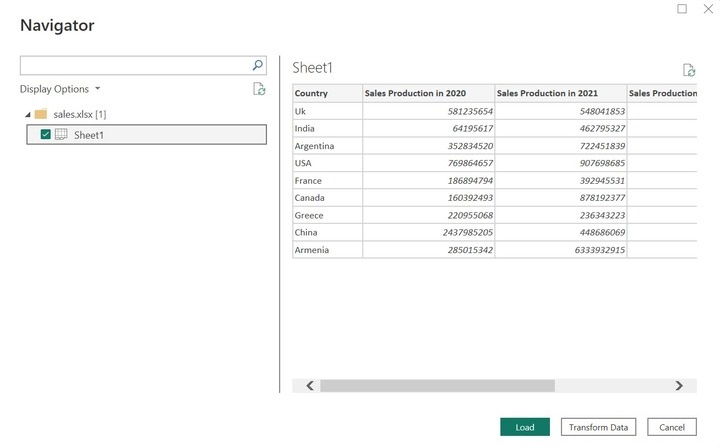
Task: Click the value 878192377
Action: tap(602, 198)
